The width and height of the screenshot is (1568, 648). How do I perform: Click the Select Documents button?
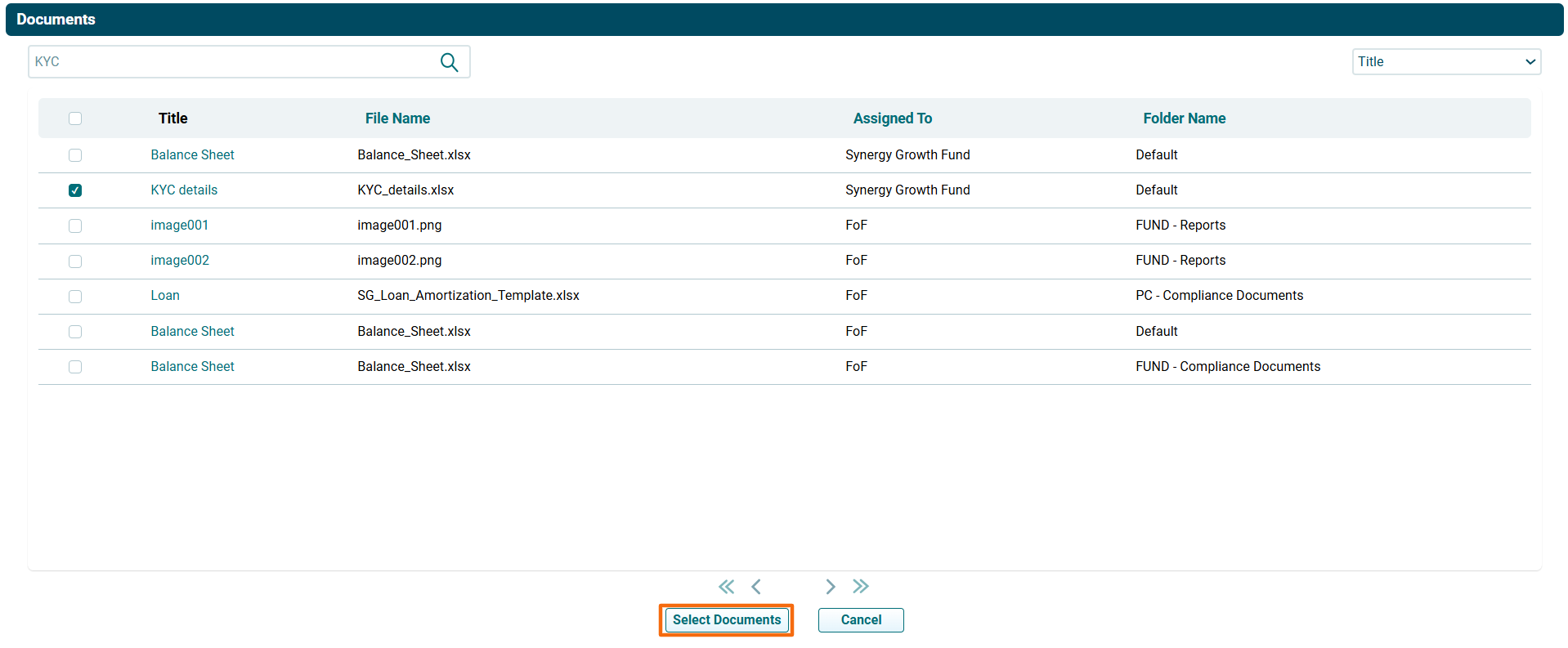point(726,620)
